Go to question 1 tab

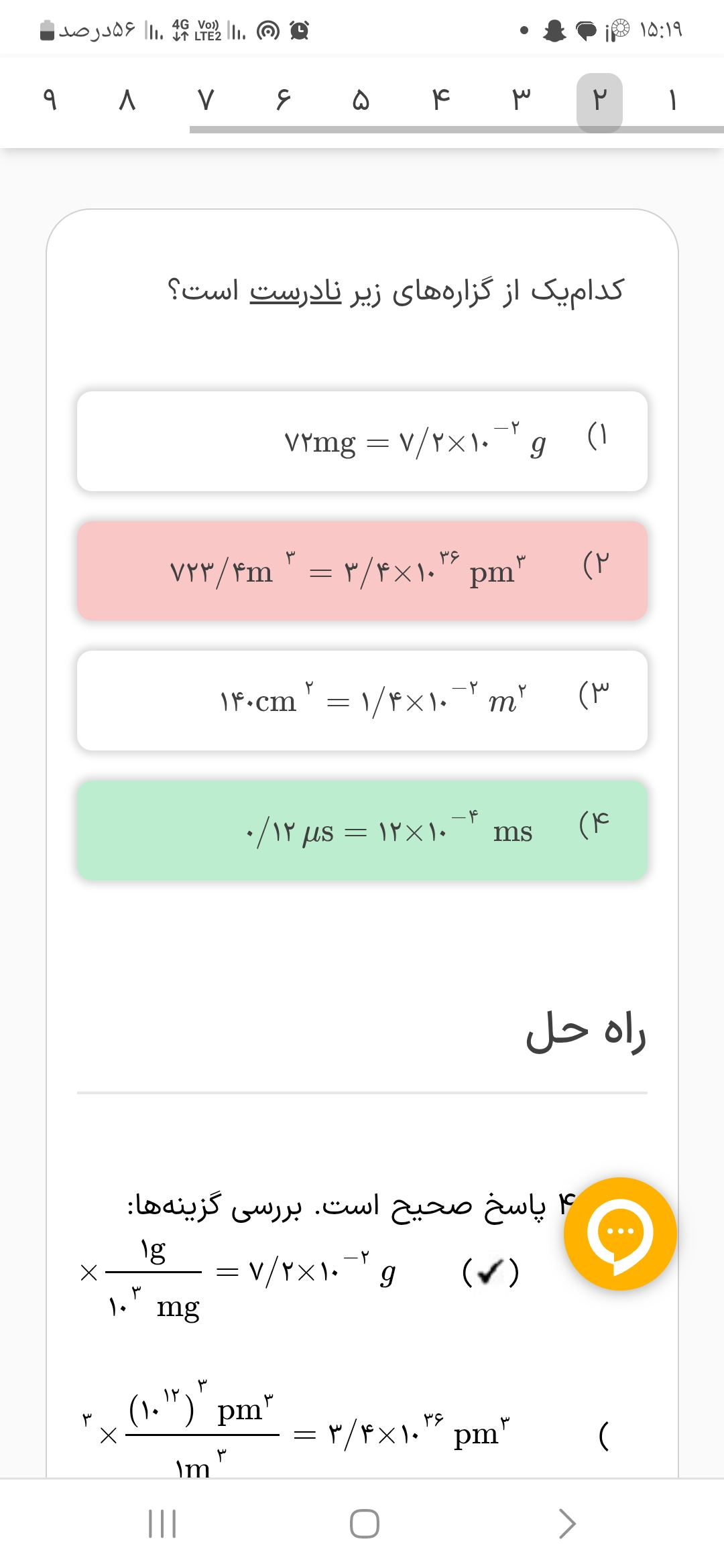point(672,101)
